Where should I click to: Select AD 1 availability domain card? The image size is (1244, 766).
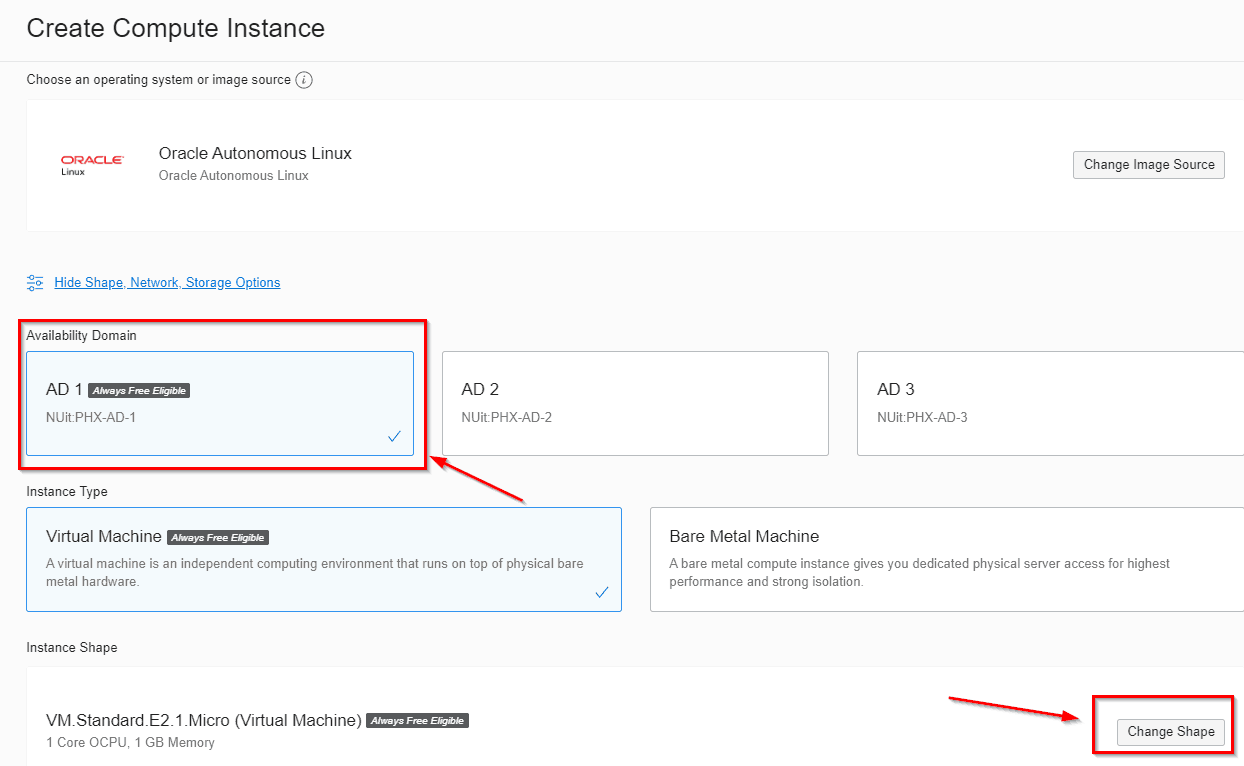coord(220,403)
